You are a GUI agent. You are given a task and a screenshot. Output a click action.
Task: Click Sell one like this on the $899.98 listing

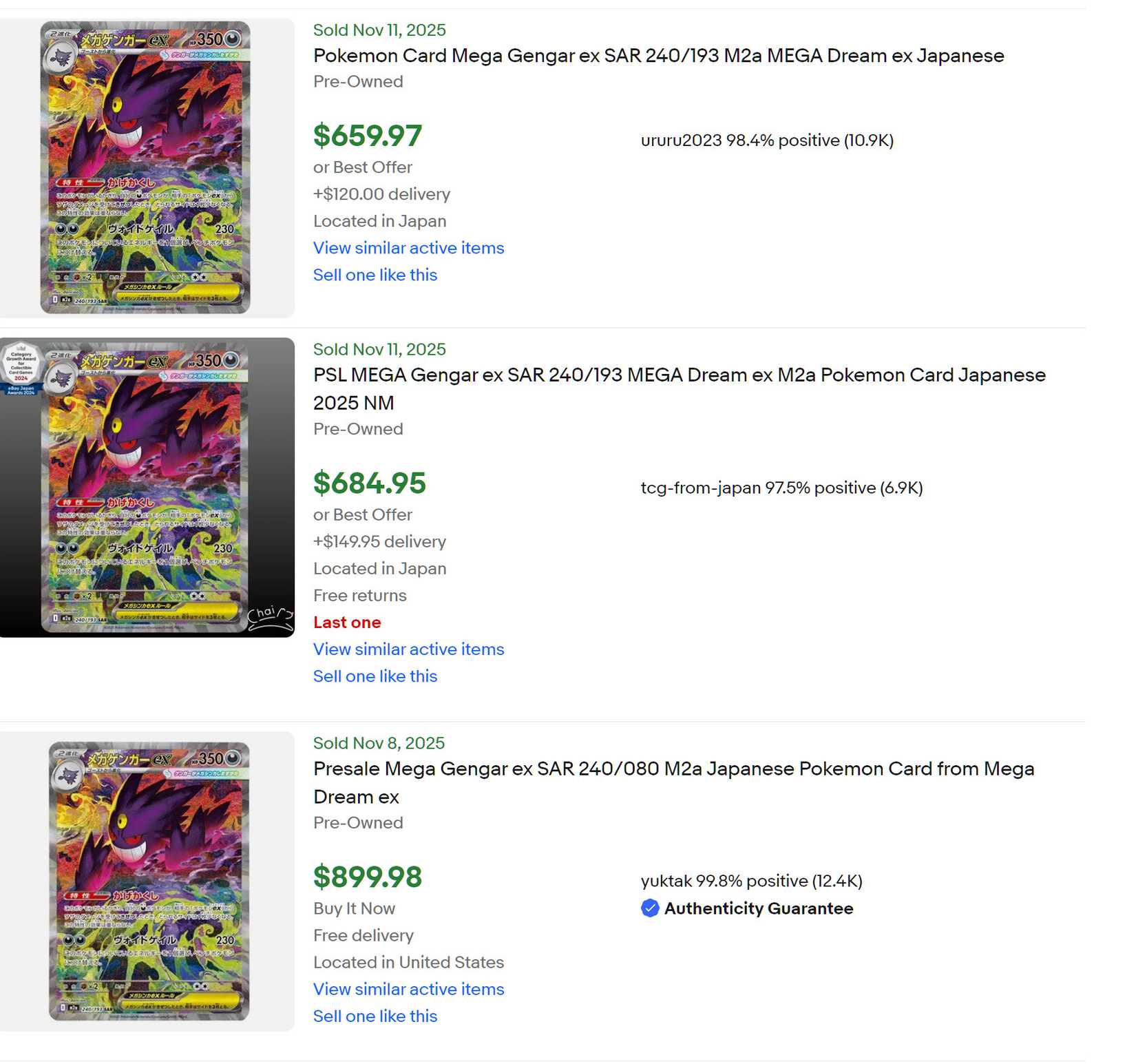pos(375,1016)
